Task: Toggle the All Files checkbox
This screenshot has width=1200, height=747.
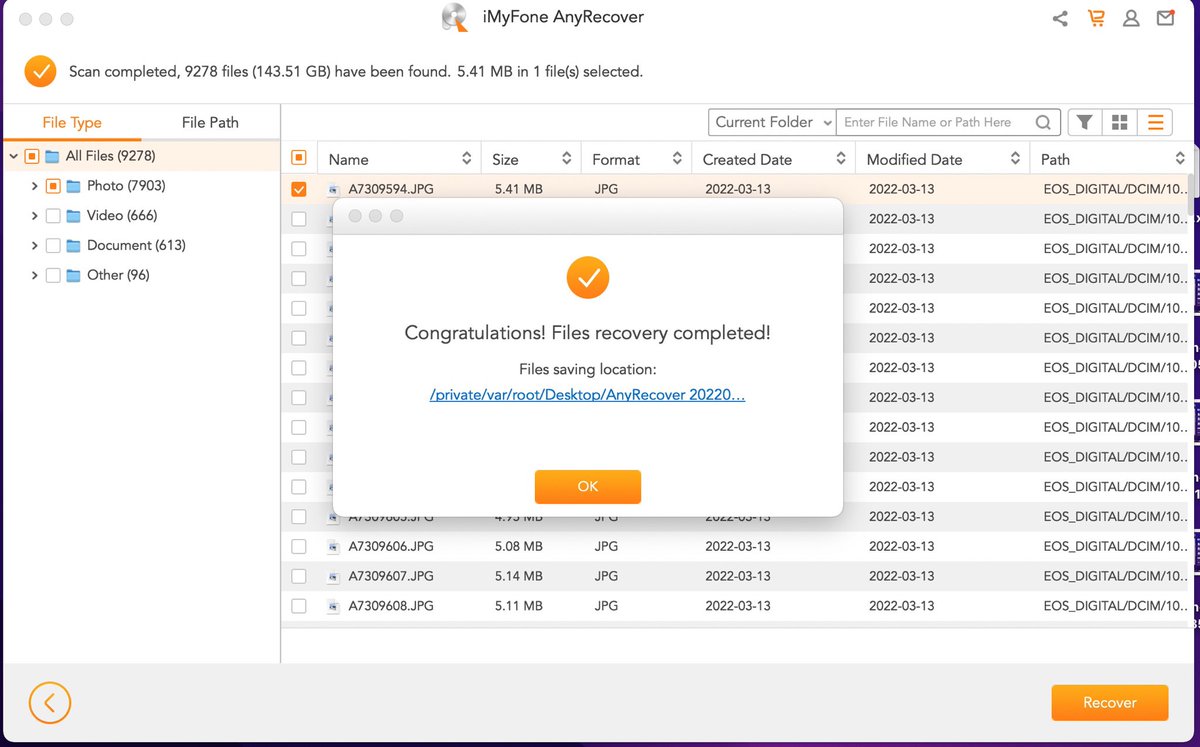Action: pos(32,156)
